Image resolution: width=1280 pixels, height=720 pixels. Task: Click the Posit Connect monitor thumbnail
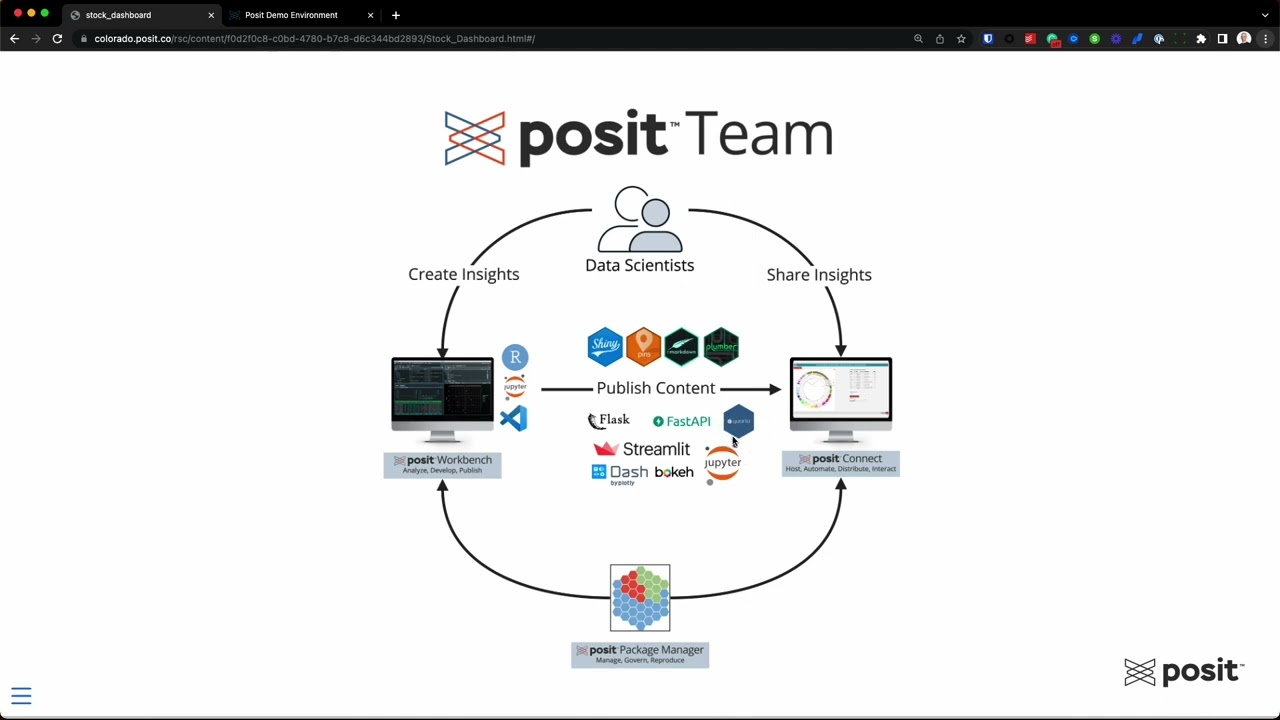tap(840, 399)
